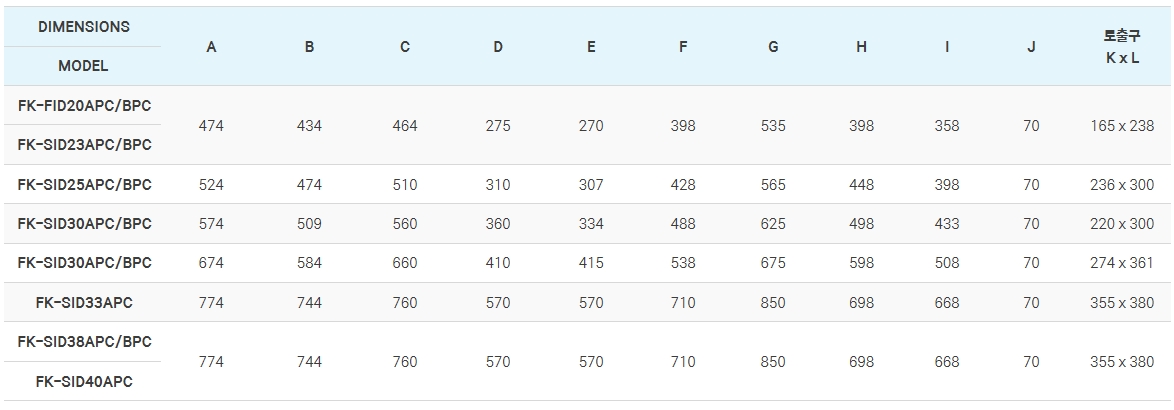Select model FK-SID40APC
The width and height of the screenshot is (1174, 410).
(x=84, y=382)
